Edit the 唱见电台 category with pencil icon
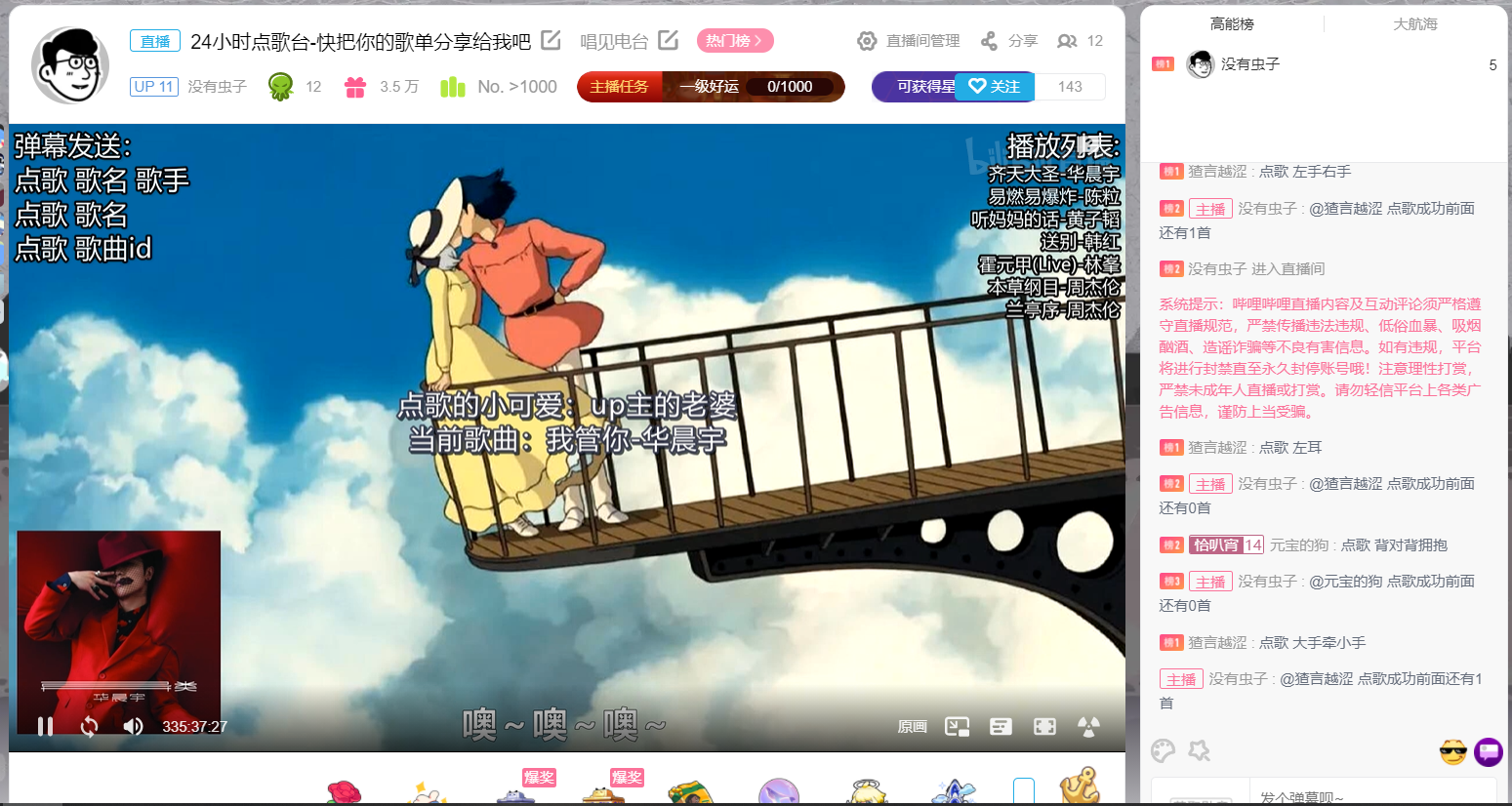This screenshot has width=1512, height=806. click(668, 40)
